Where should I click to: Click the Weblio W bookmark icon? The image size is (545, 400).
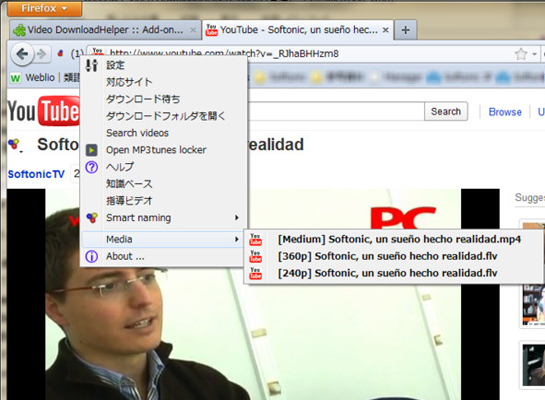pyautogui.click(x=15, y=78)
